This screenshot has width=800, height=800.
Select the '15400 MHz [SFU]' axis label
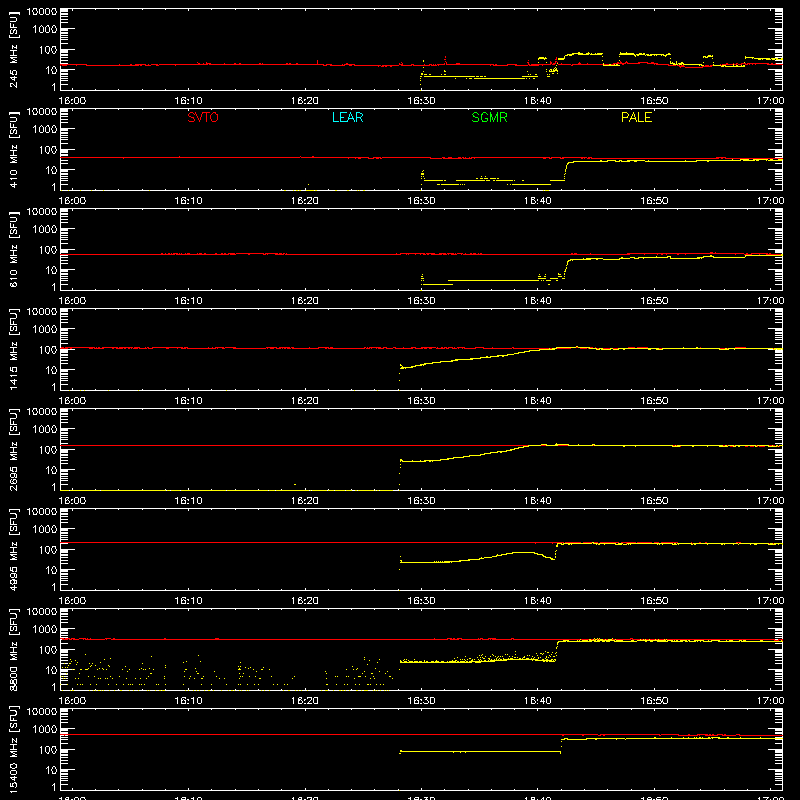click(x=13, y=749)
